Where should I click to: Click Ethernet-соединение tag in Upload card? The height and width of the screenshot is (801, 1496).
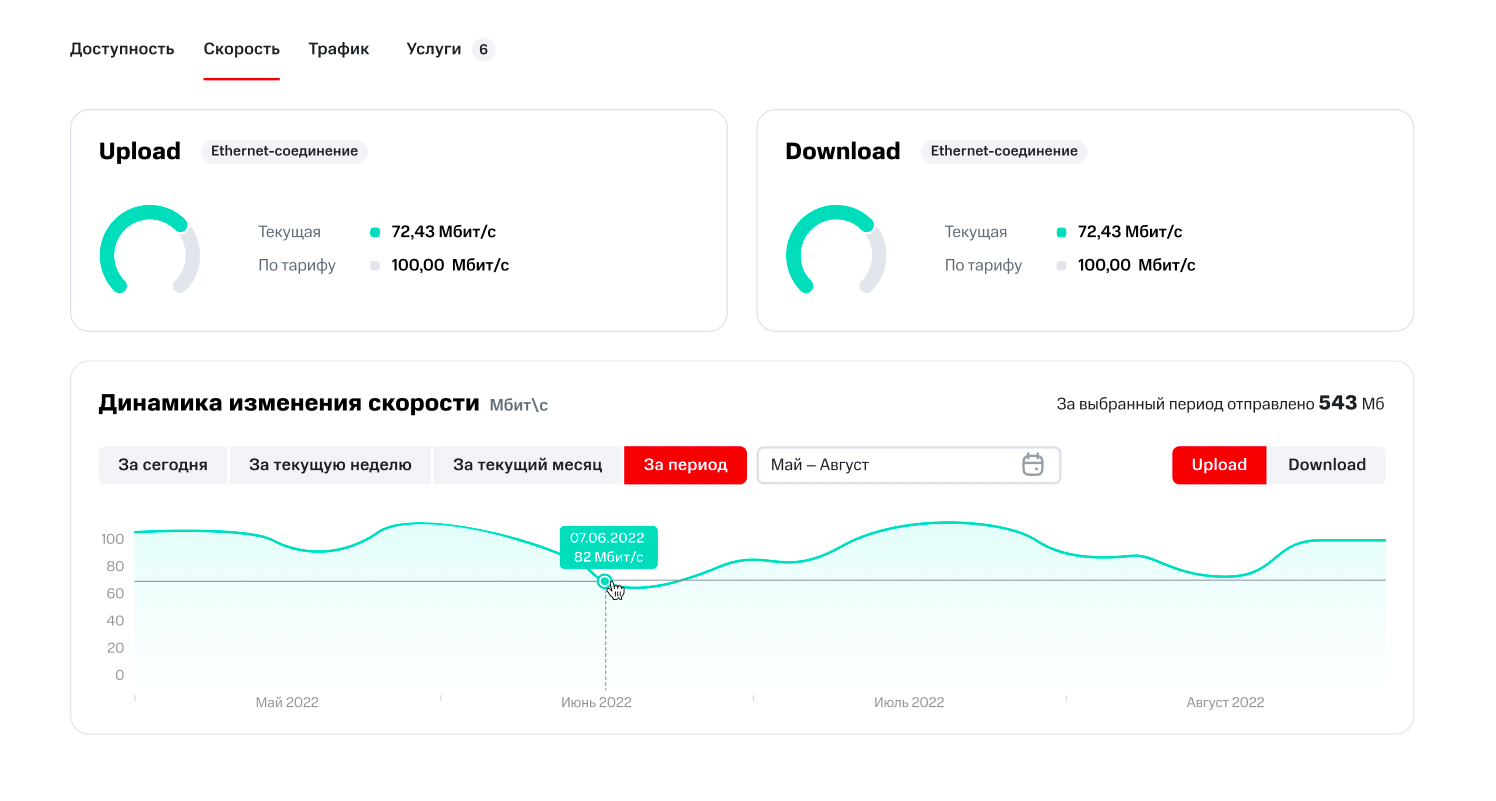[x=285, y=151]
